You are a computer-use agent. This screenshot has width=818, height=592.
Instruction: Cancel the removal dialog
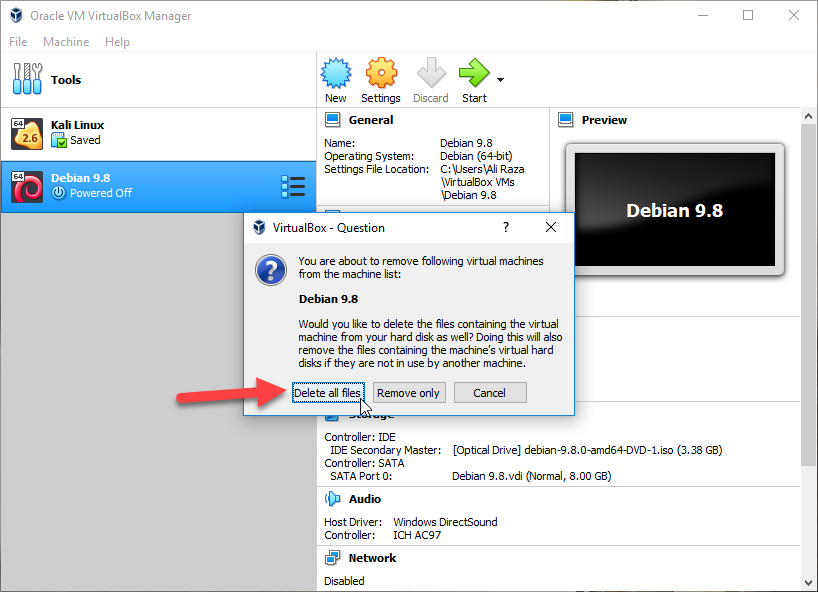point(489,393)
